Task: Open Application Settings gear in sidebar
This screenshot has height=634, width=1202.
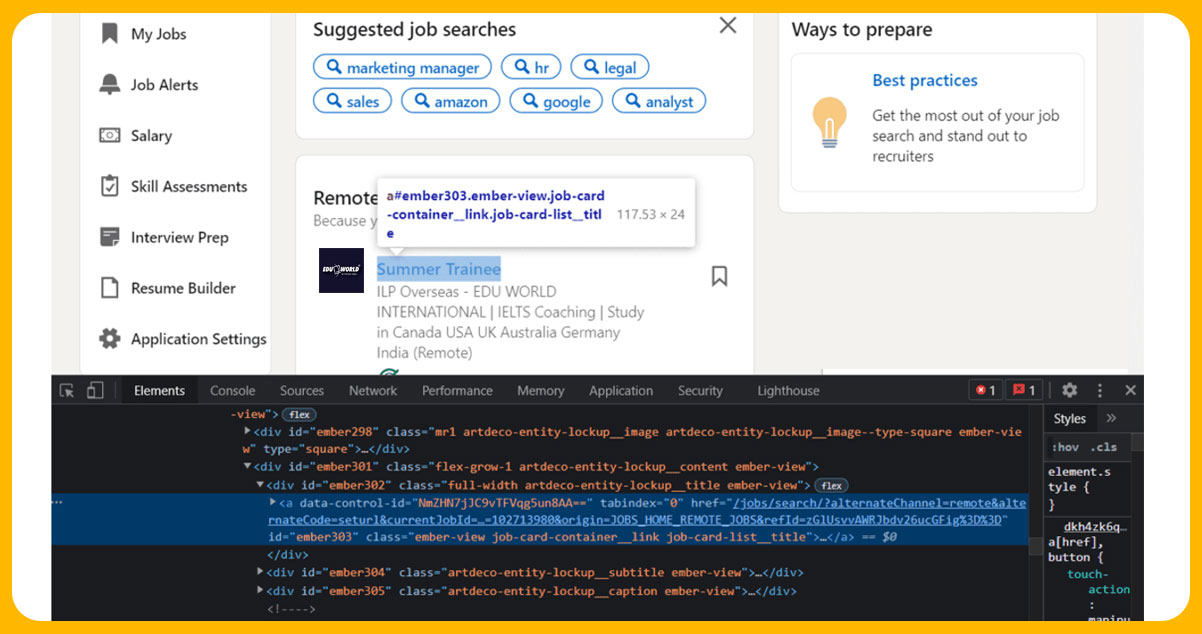Action: point(110,339)
